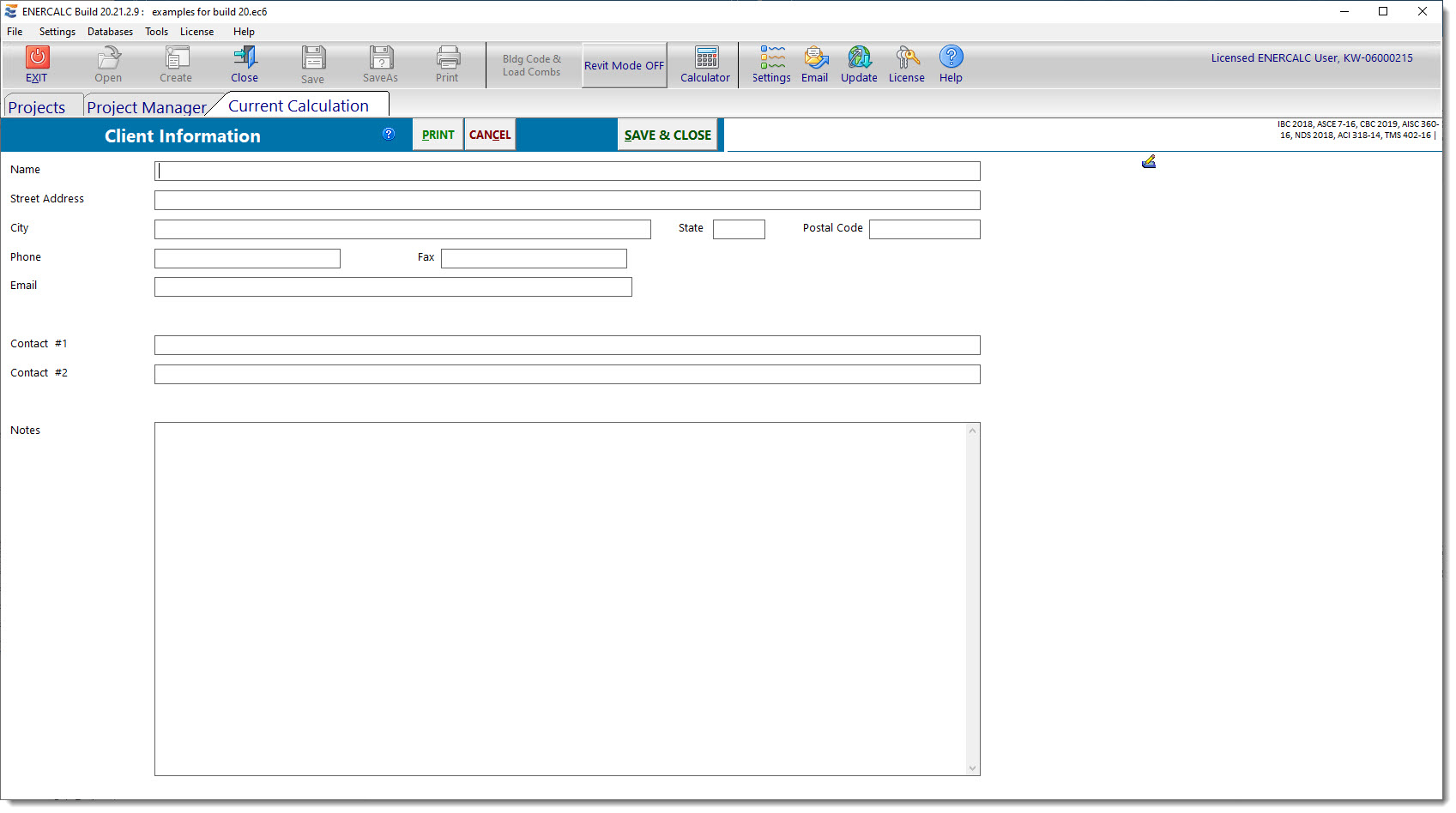Open the Calculator tool
Screen dimensions: 1456x813
pyautogui.click(x=705, y=57)
